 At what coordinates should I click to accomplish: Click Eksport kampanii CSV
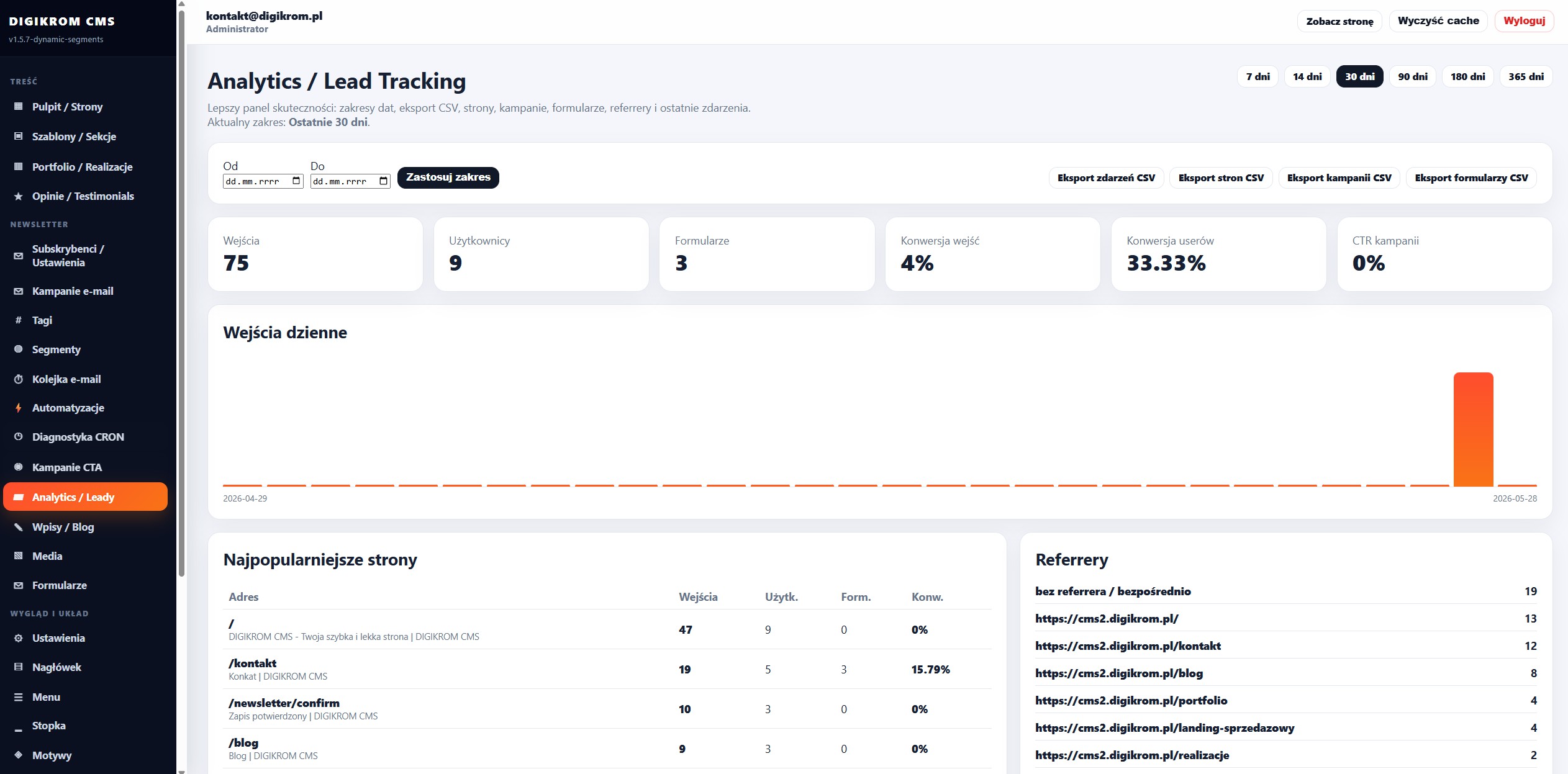pos(1339,178)
